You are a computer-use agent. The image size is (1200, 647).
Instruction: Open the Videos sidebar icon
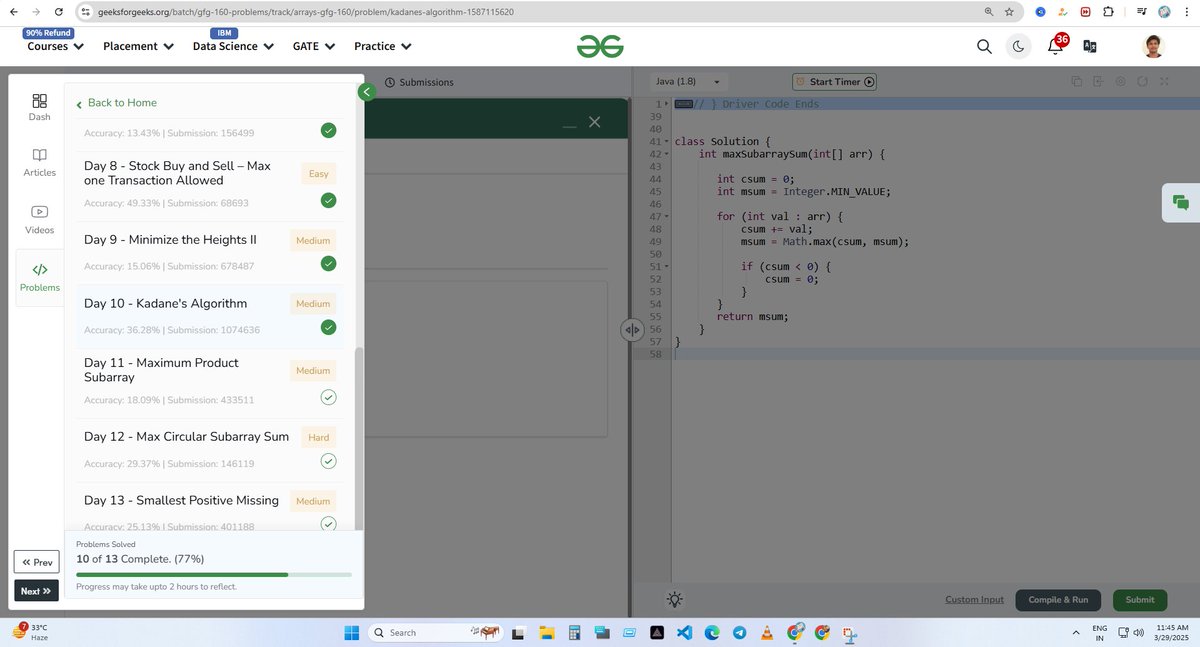pyautogui.click(x=40, y=219)
